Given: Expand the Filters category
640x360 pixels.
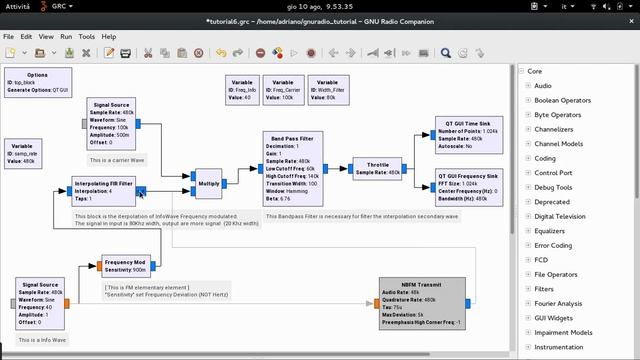Looking at the screenshot, I should 528,289.
